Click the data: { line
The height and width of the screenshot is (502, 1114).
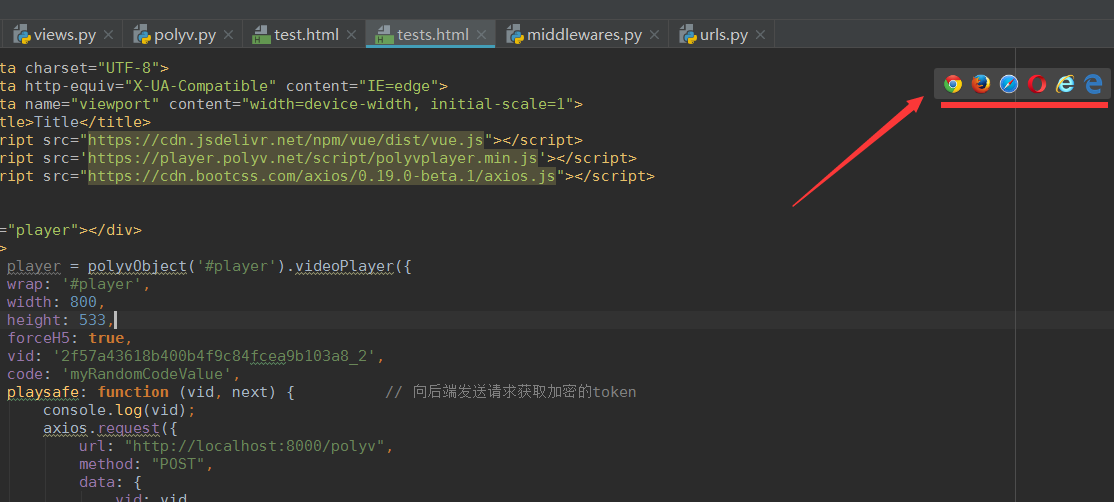point(110,483)
